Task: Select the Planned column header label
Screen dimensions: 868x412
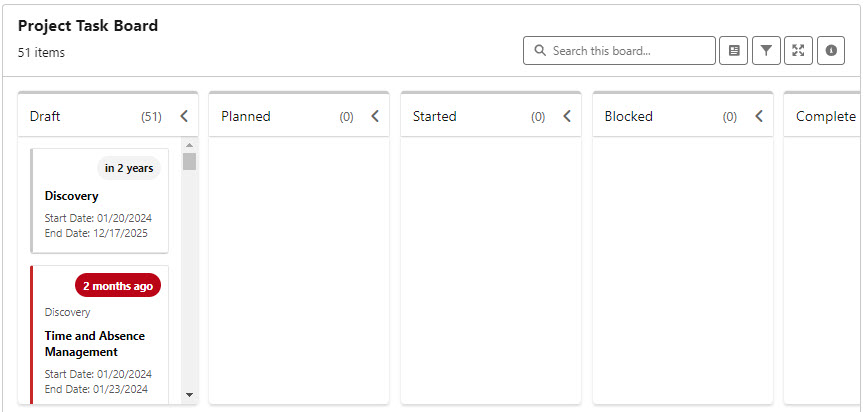Action: coord(246,116)
